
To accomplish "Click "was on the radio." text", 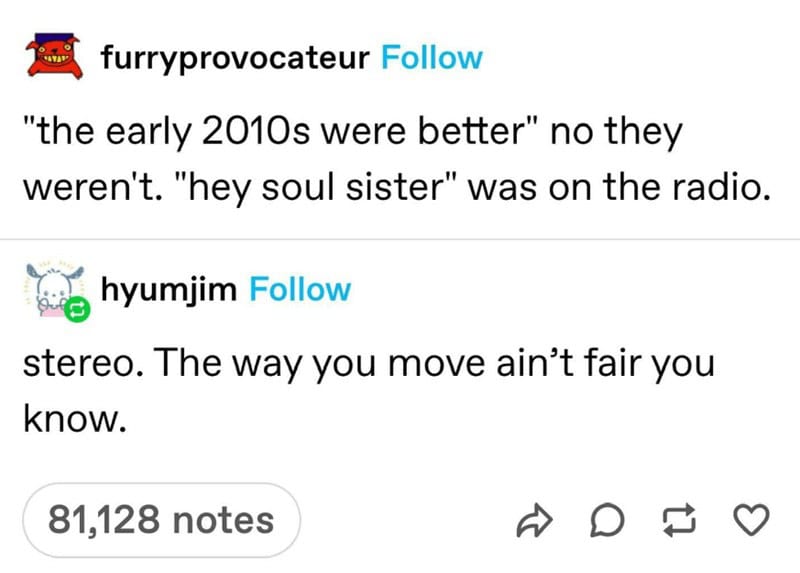I will click(x=619, y=188).
